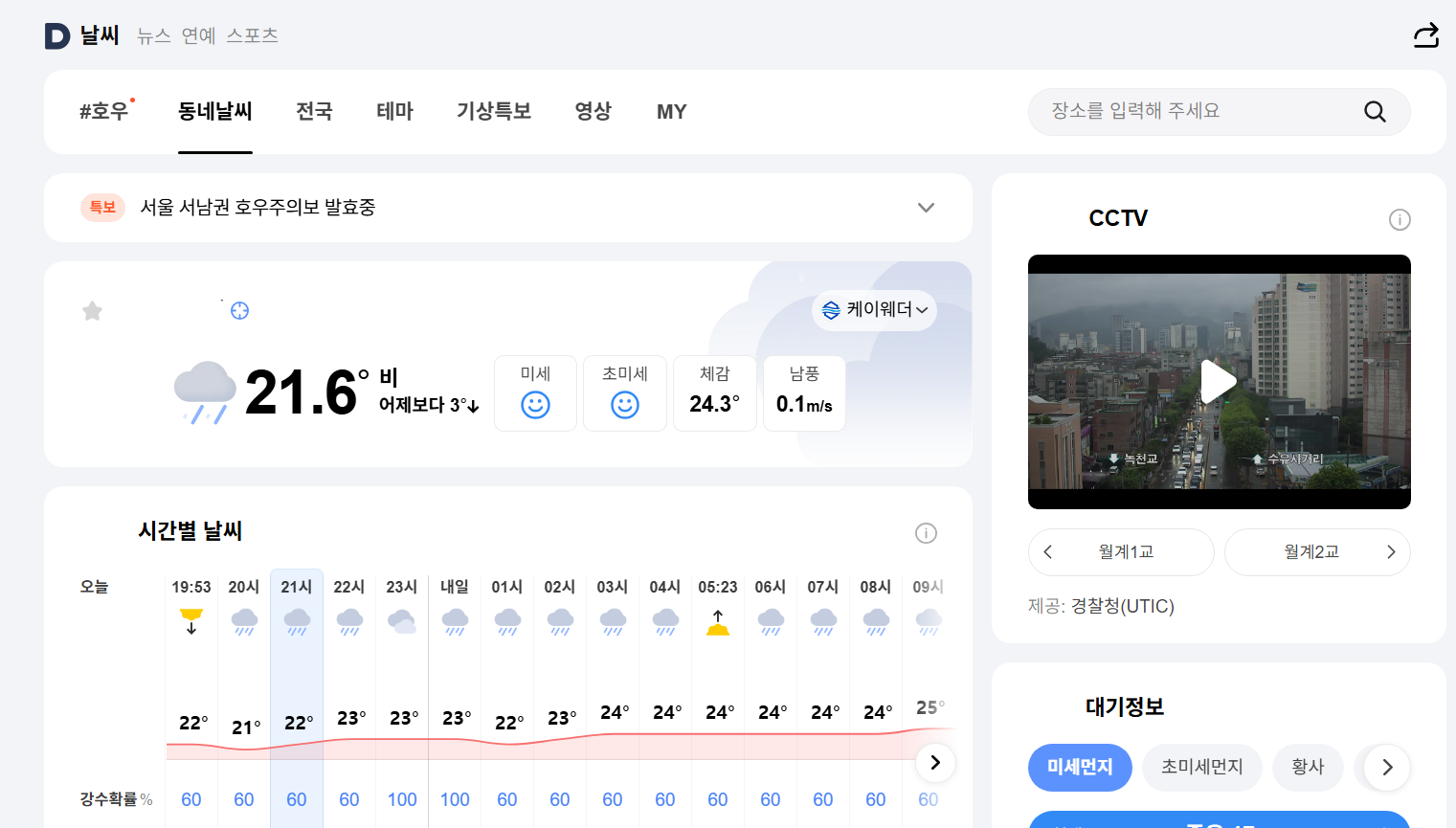The height and width of the screenshot is (828, 1456).
Task: Click the 월계2교 CCTV button
Action: coord(1317,552)
